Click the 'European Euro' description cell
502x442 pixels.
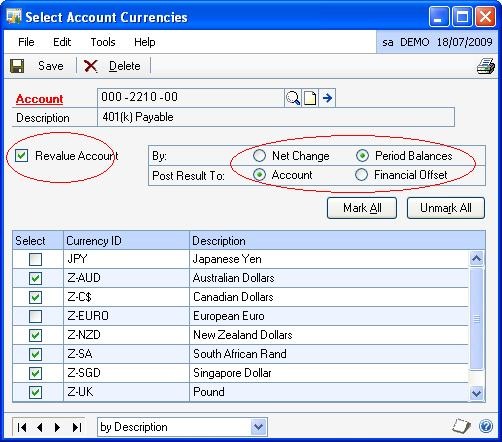tap(329, 316)
